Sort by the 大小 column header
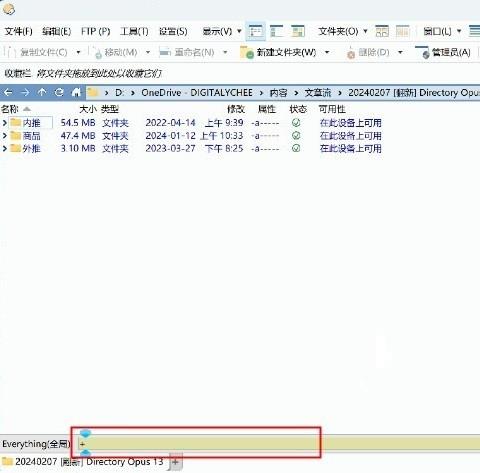The width and height of the screenshot is (480, 473). click(x=88, y=109)
